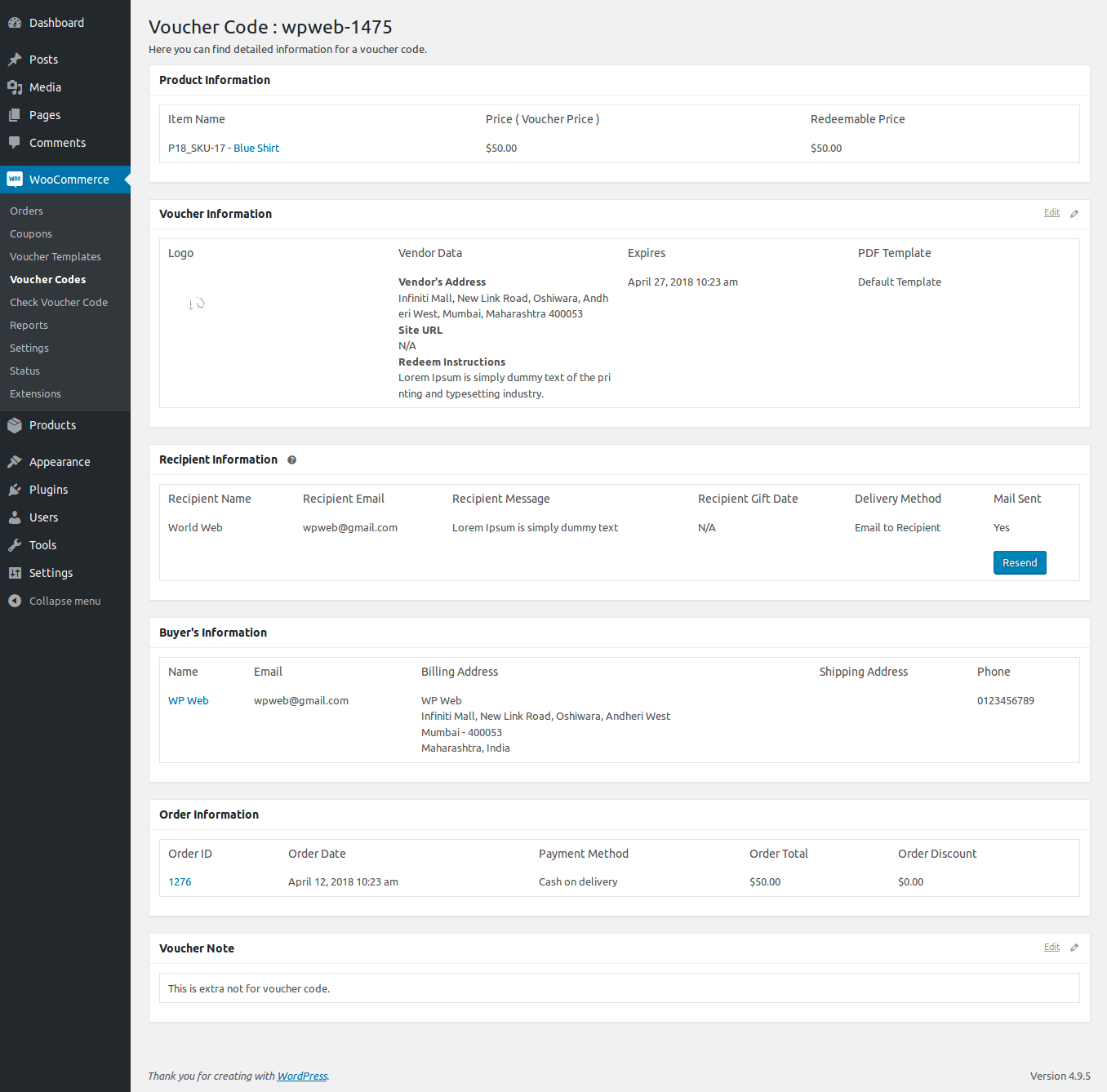Click pencil icon in Voucher Information
The image size is (1107, 1092).
[1074, 214]
